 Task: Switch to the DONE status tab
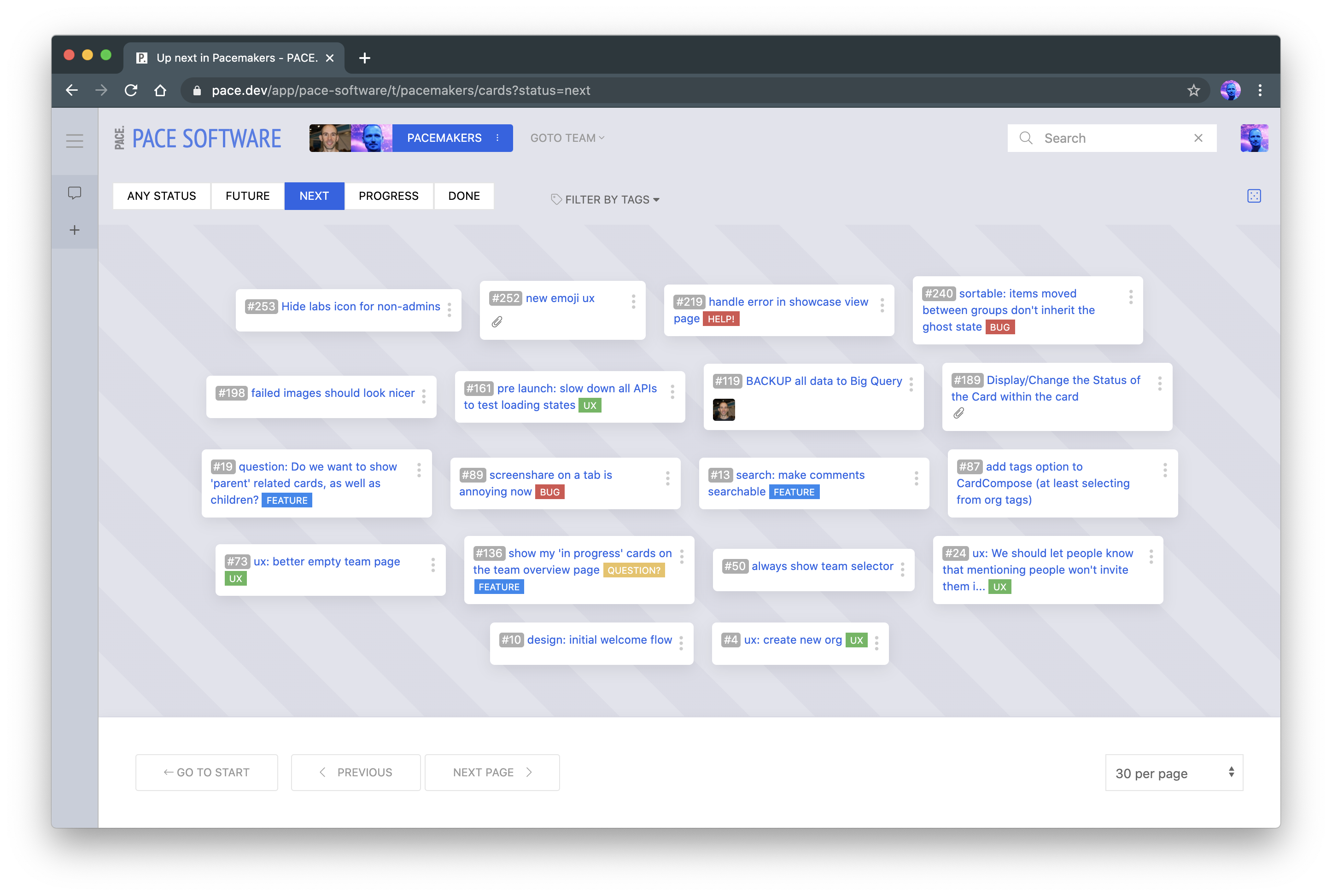[464, 196]
